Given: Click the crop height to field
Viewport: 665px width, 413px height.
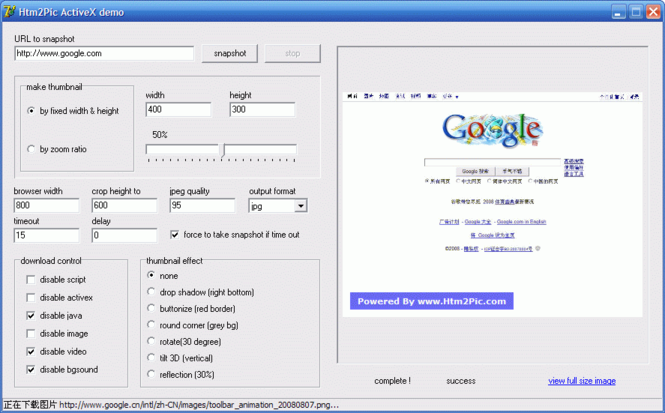Looking at the screenshot, I should click(124, 205).
